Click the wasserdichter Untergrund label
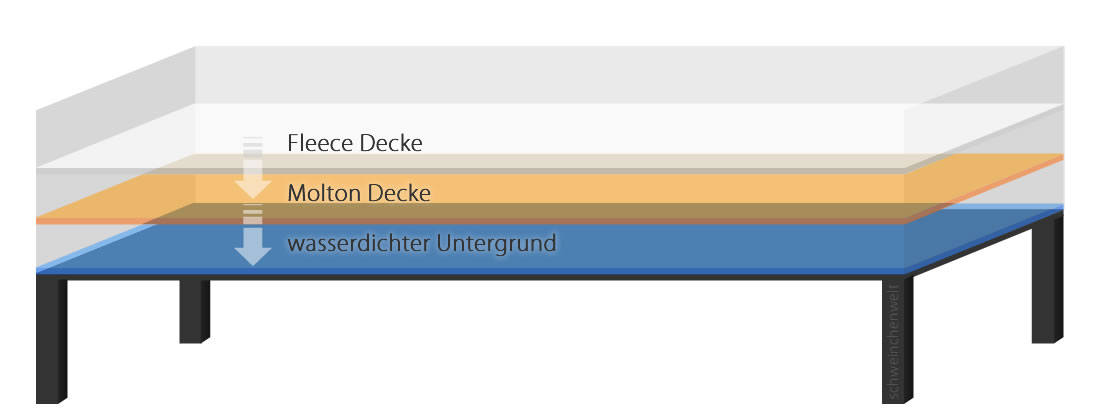The height and width of the screenshot is (420, 1100). click(422, 243)
